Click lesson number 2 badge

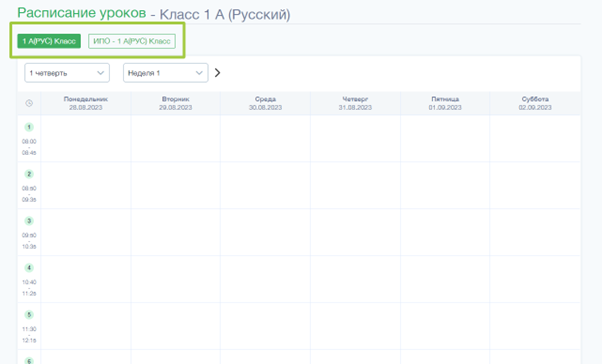point(29,174)
